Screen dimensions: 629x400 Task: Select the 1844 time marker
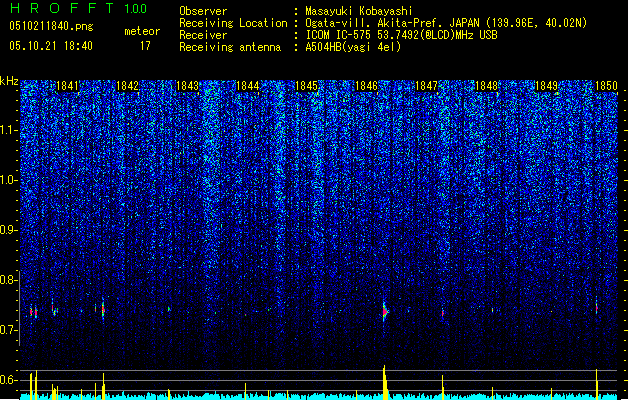pyautogui.click(x=248, y=86)
